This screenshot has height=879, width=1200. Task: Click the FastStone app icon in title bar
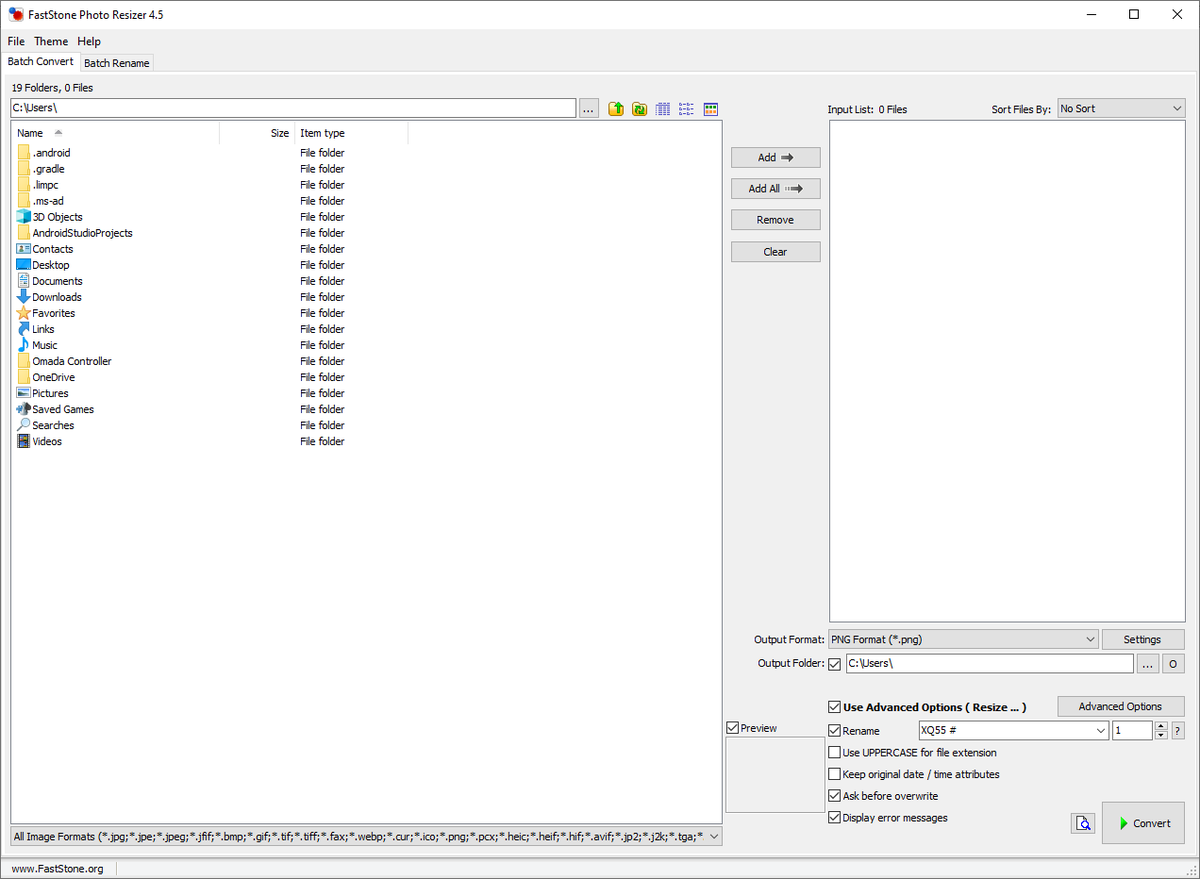click(15, 15)
